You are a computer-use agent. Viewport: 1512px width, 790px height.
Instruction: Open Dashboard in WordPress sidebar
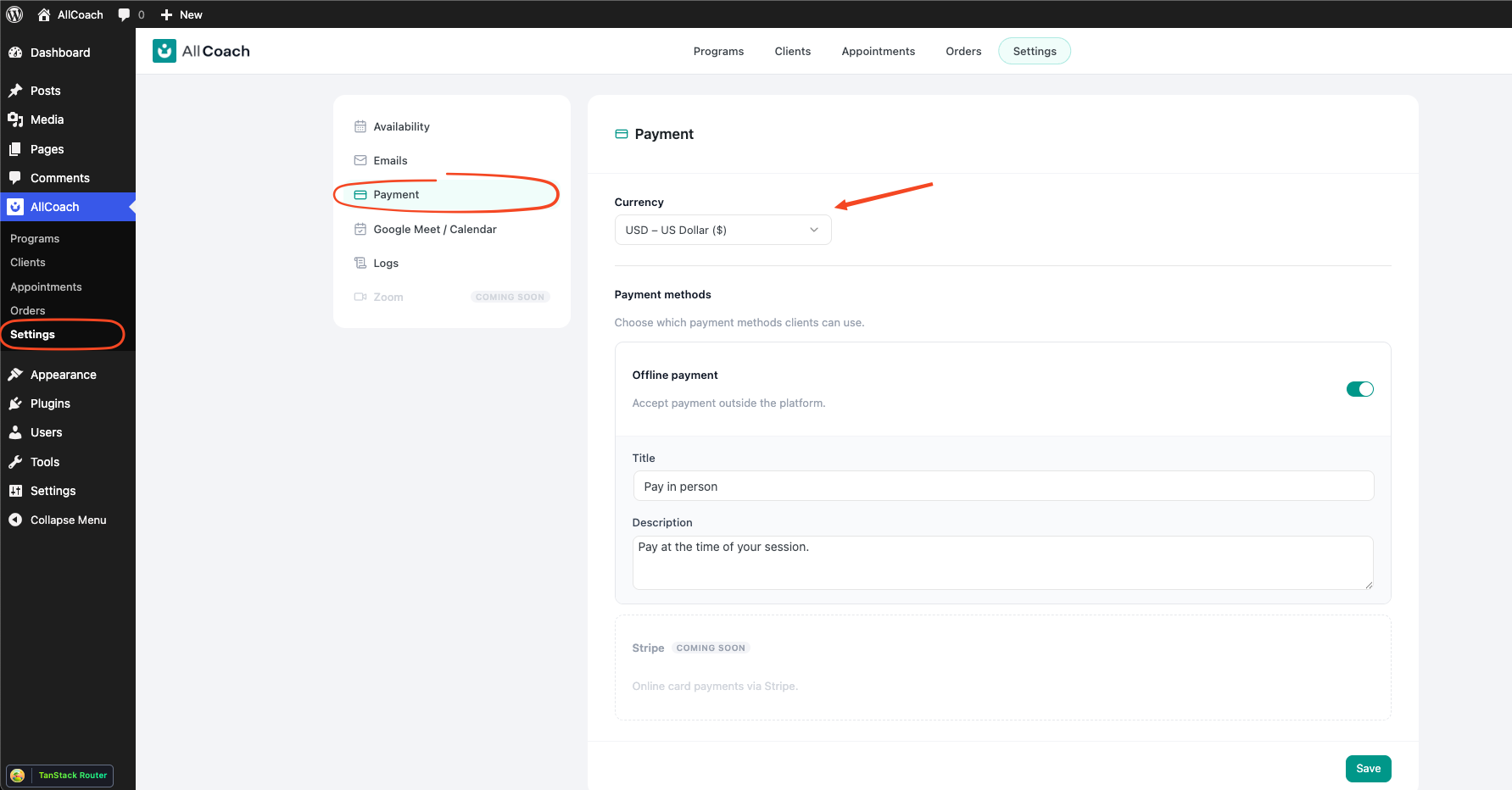[x=68, y=53]
